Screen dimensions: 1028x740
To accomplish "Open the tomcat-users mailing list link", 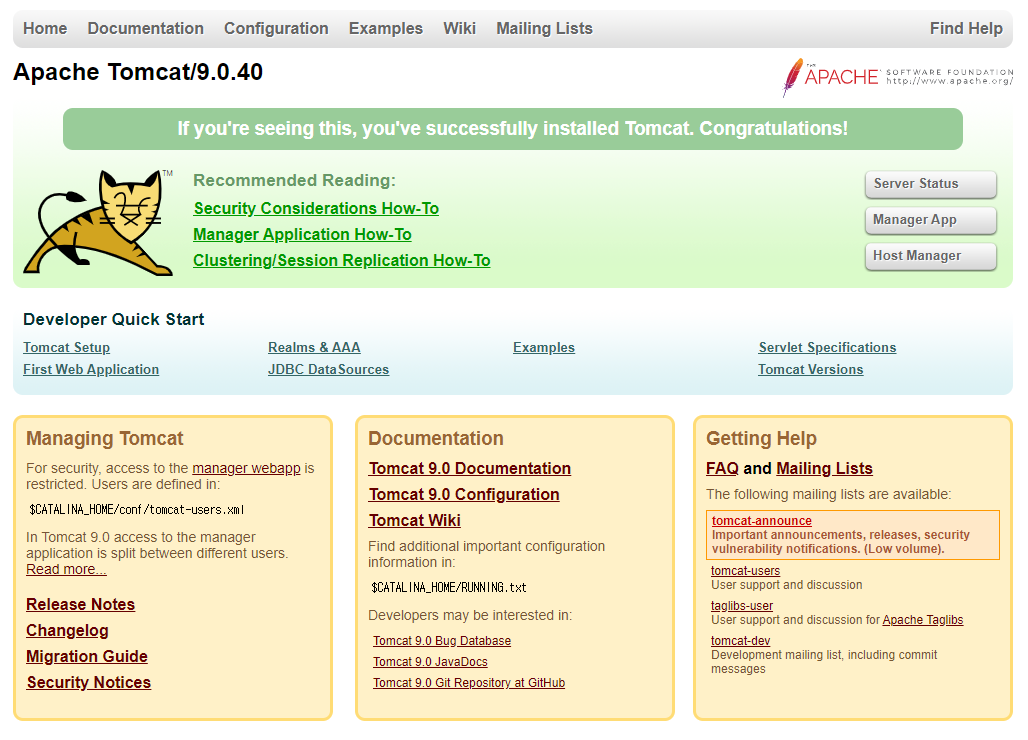I will 745,571.
